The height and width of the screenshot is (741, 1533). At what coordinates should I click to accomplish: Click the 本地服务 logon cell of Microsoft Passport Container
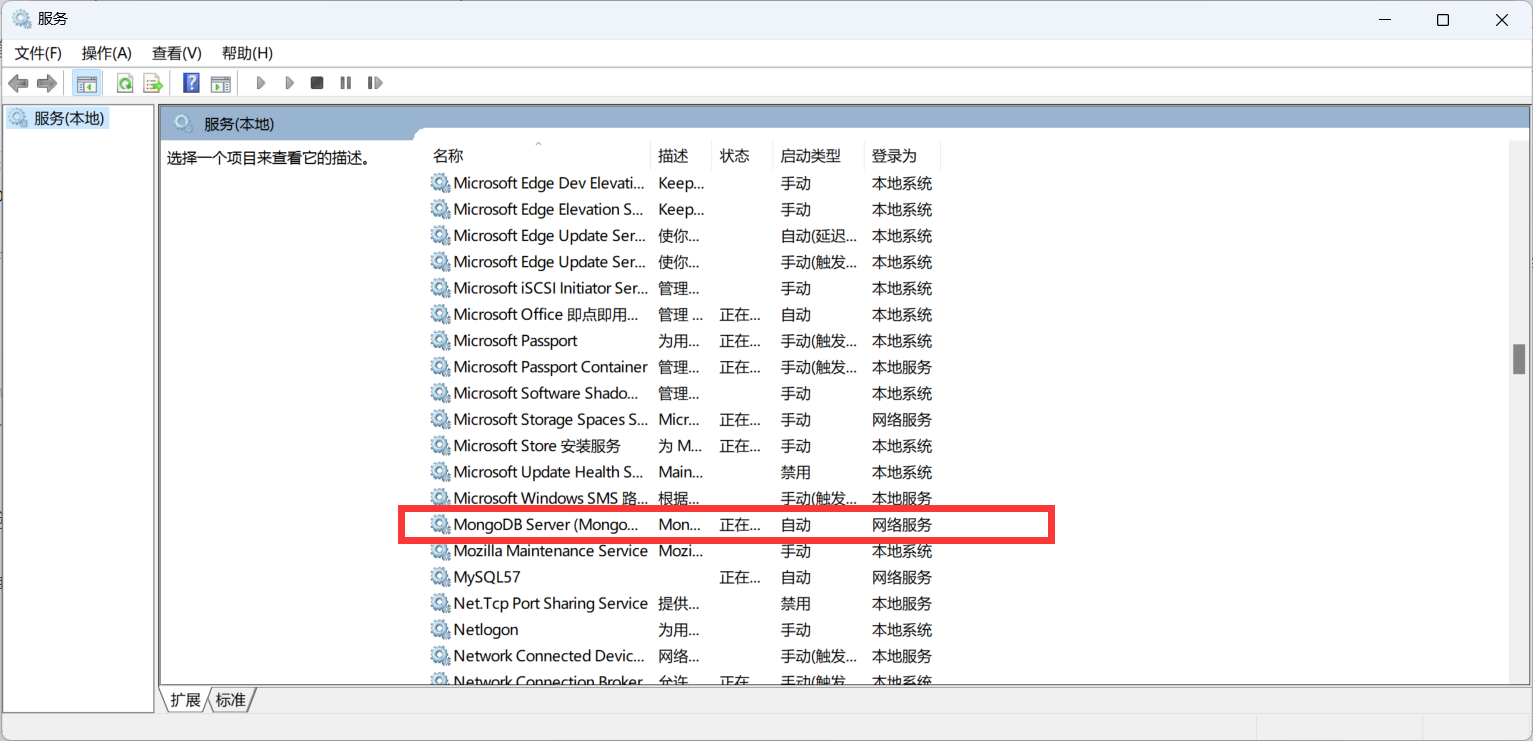tap(902, 367)
